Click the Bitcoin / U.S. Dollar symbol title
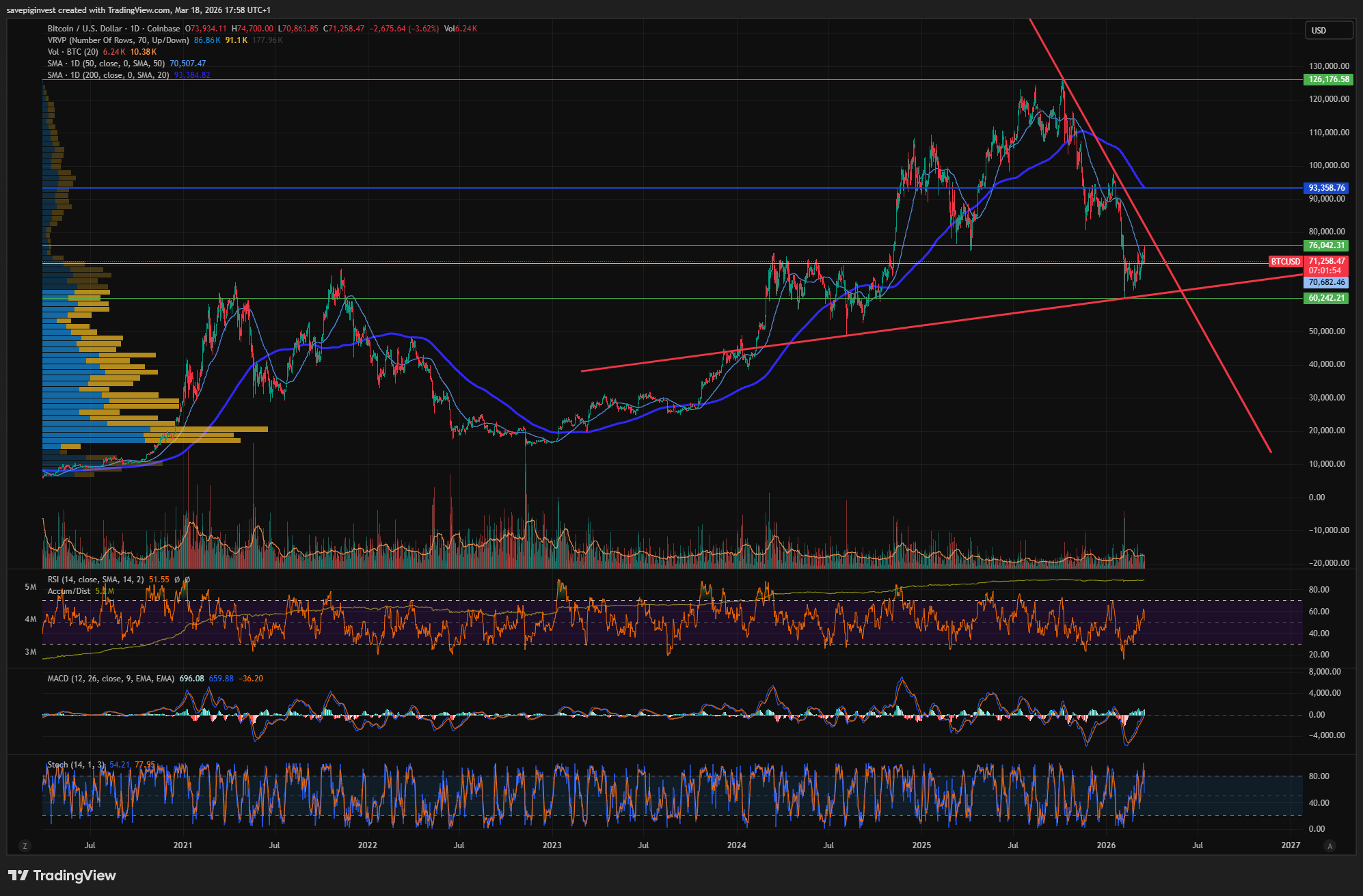1363x896 pixels. click(x=85, y=29)
